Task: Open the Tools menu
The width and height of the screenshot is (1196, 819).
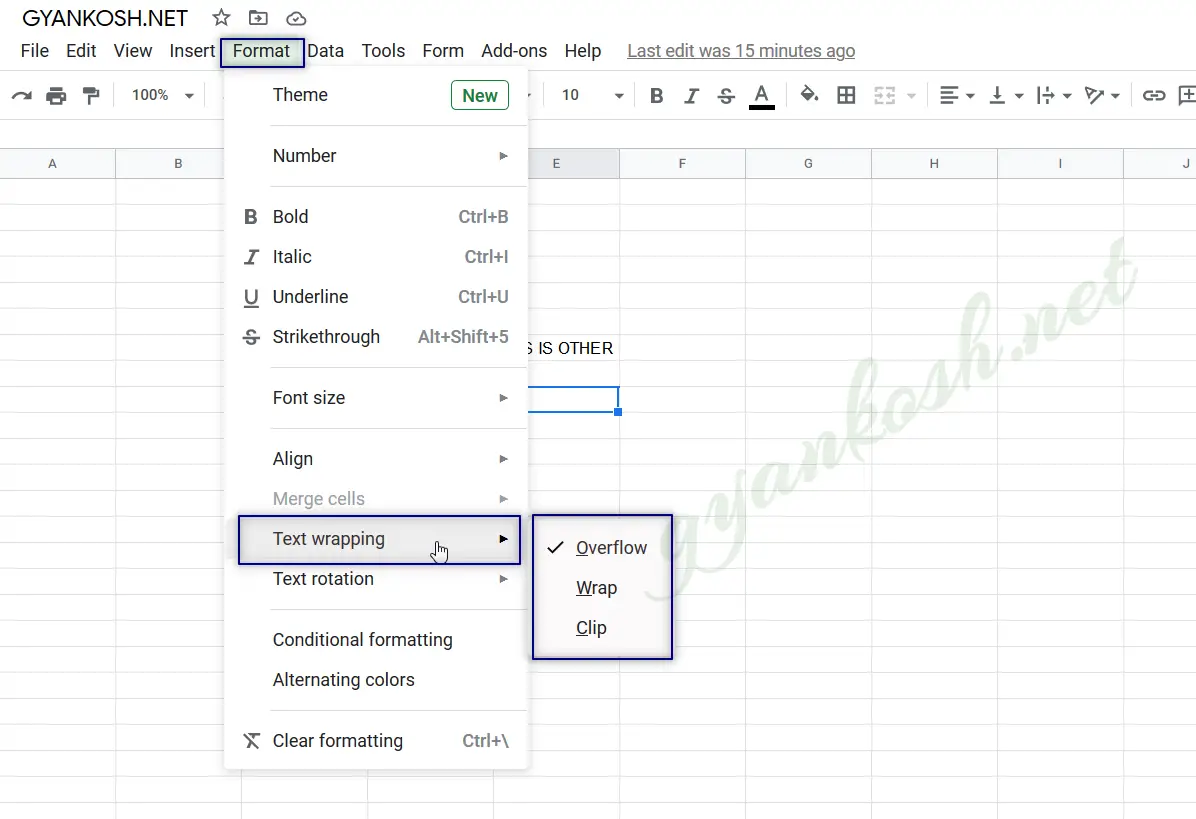Action: [383, 51]
